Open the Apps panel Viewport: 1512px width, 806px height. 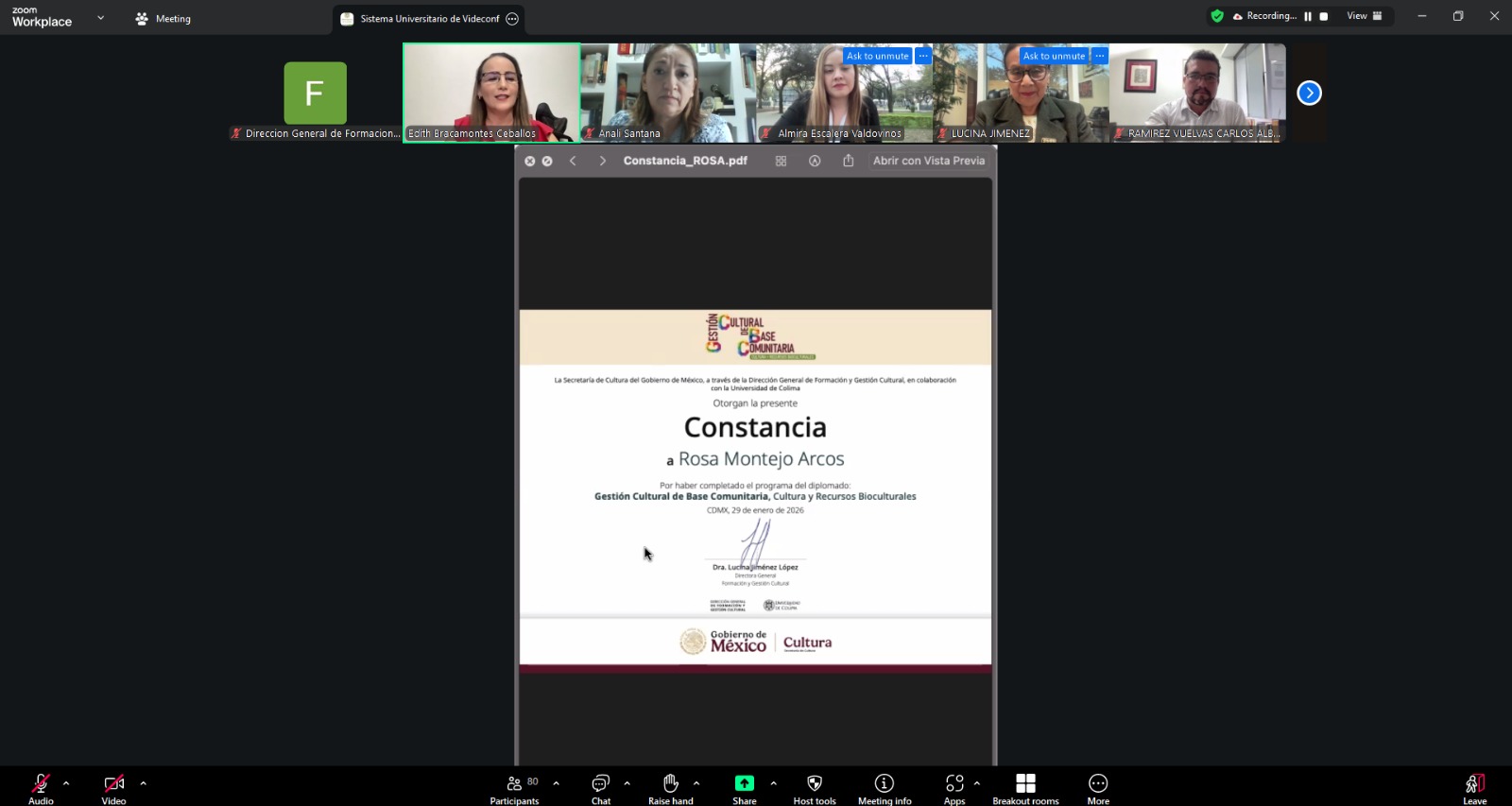(954, 788)
